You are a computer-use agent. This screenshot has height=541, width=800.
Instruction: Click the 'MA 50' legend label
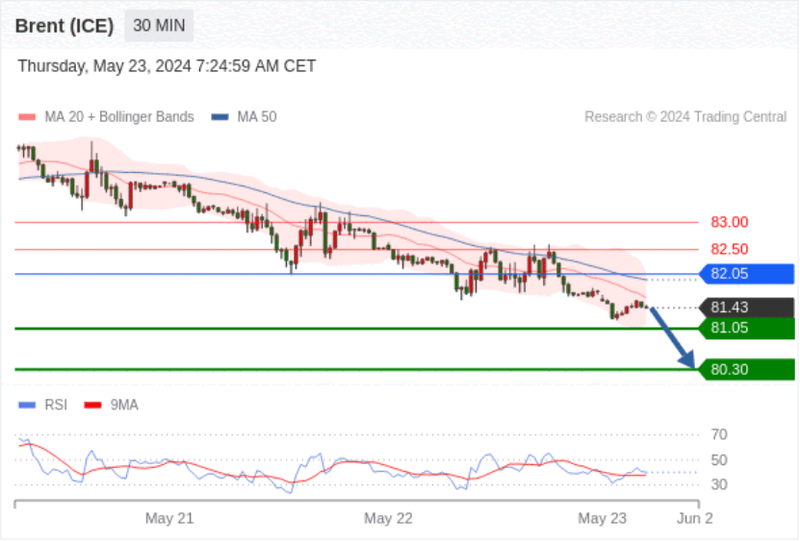[x=257, y=117]
